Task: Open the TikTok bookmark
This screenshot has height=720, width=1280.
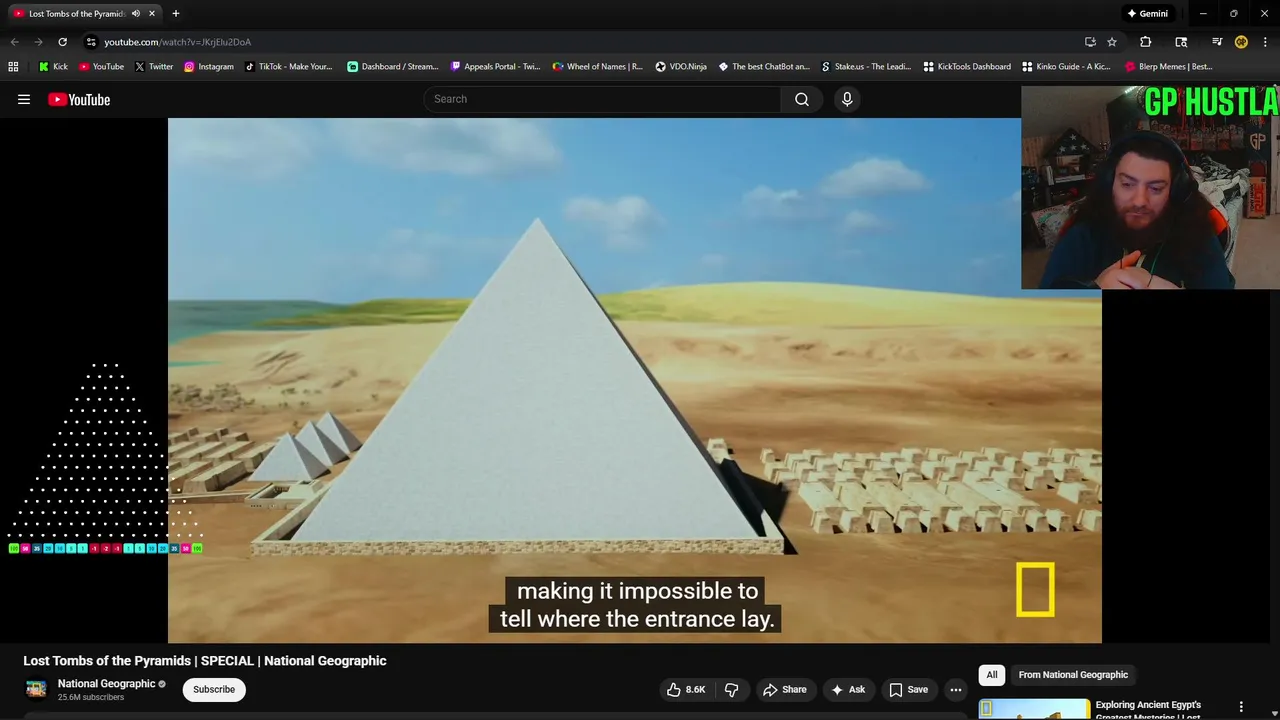Action: coord(288,67)
